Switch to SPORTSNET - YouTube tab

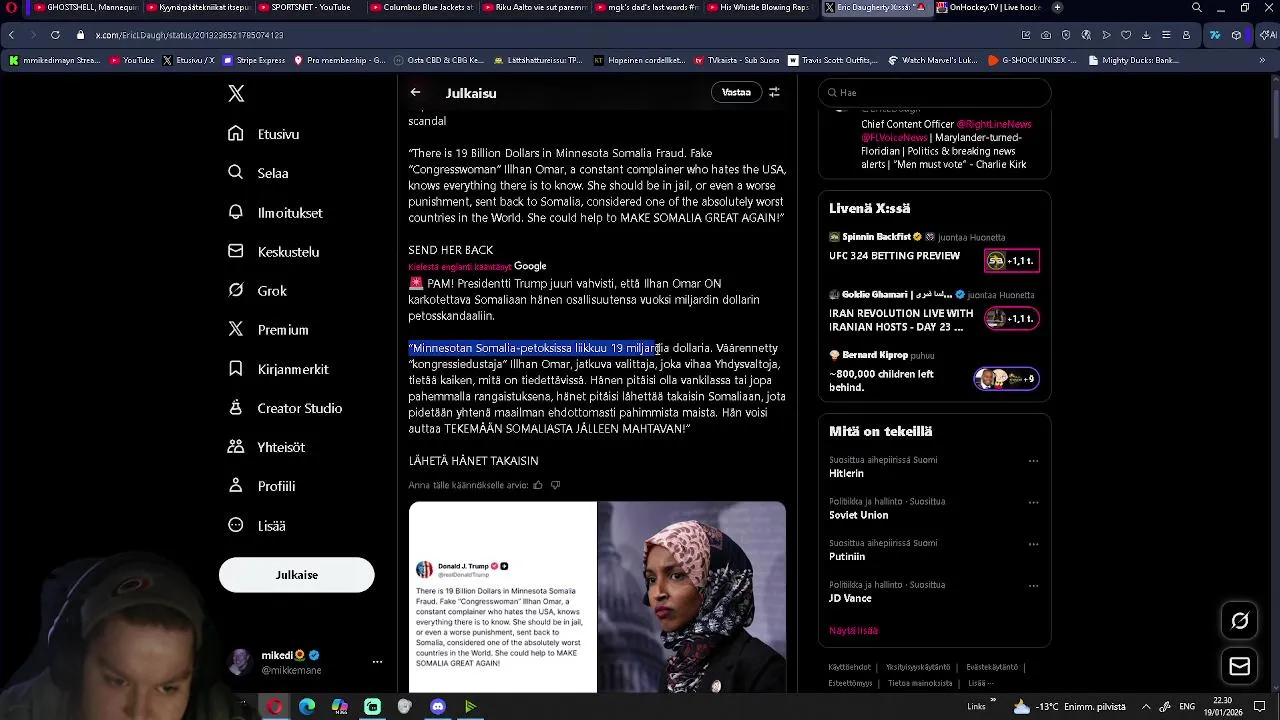(311, 8)
